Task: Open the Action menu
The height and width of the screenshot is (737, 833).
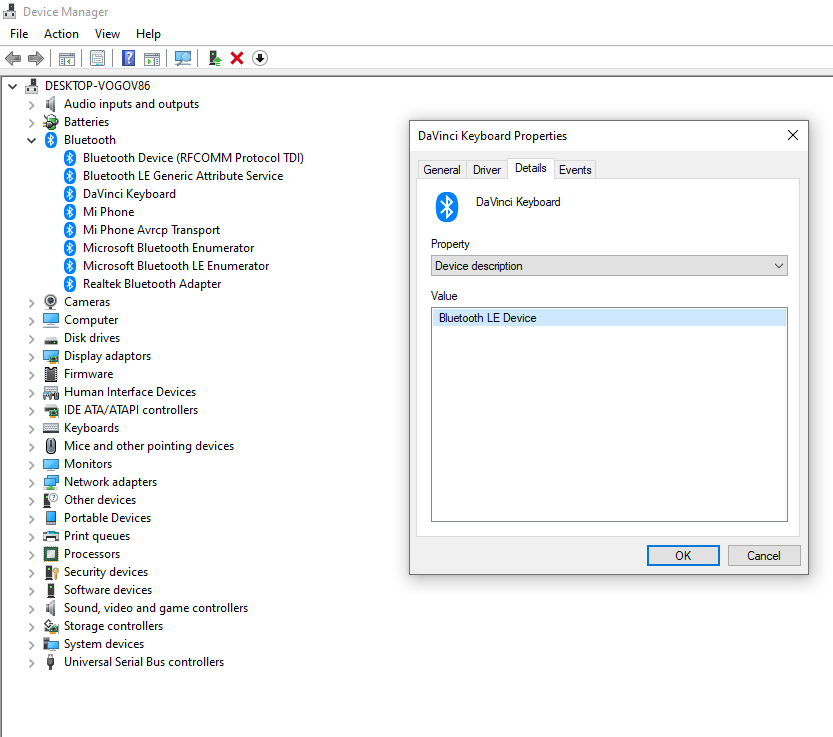Action: coord(61,34)
